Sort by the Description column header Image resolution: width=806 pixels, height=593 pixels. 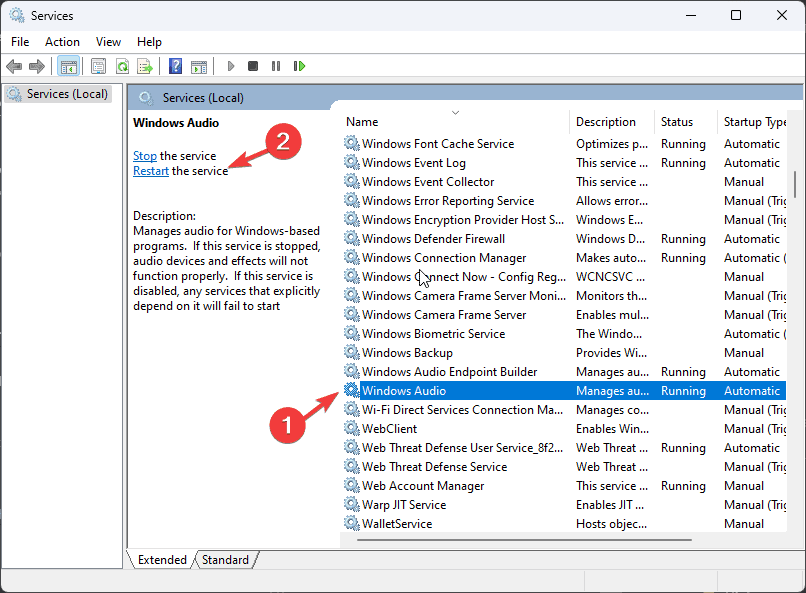click(612, 122)
